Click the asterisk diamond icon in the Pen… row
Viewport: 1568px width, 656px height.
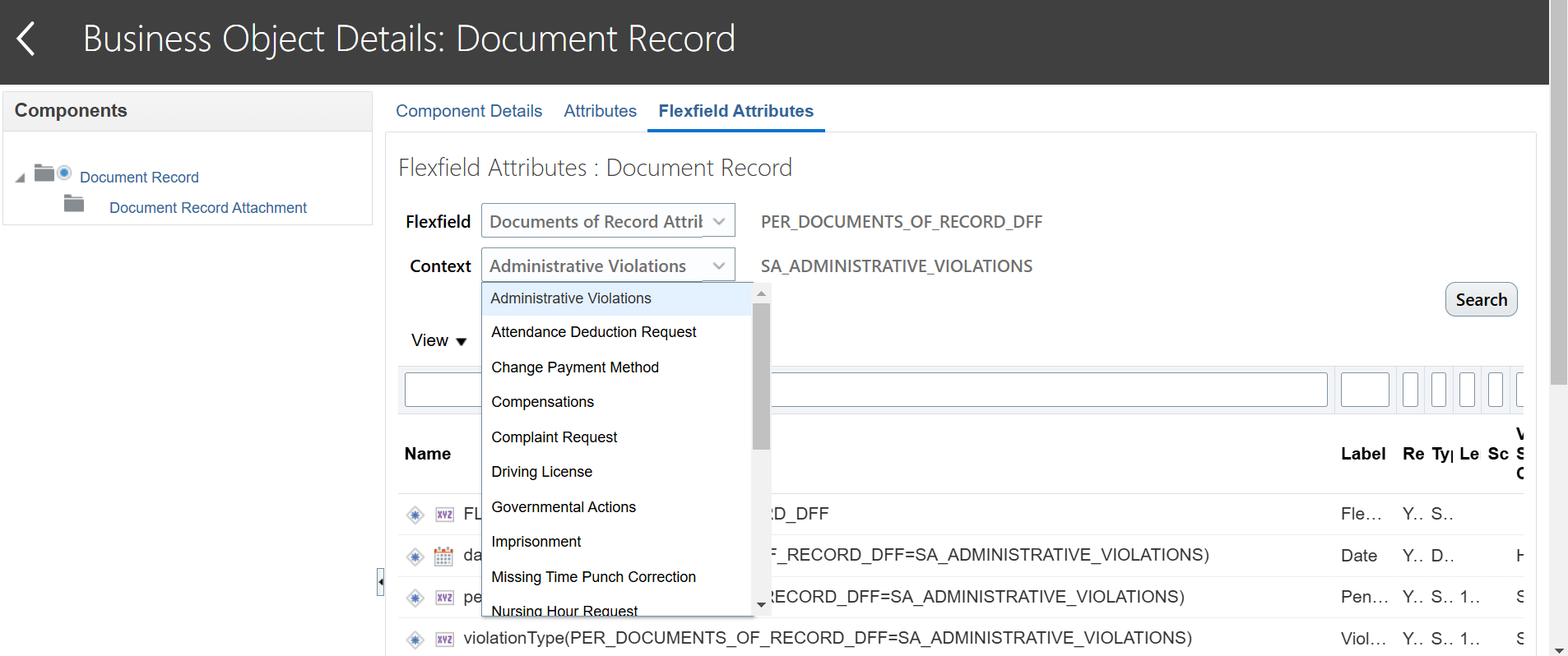pyautogui.click(x=415, y=598)
